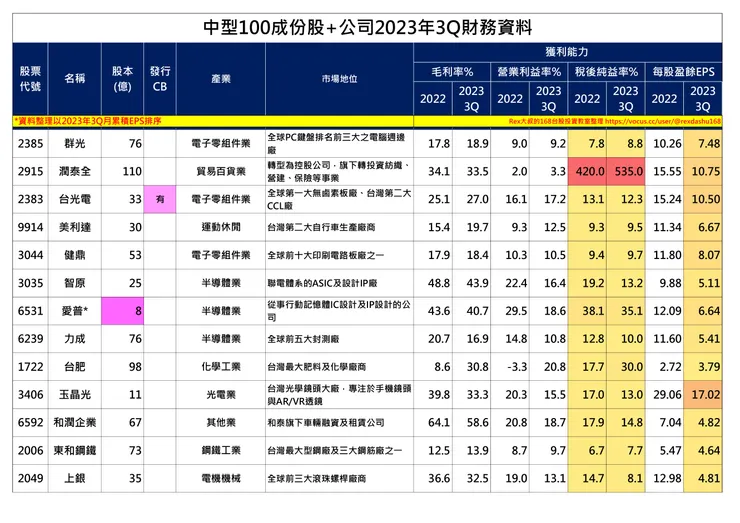Screen dimensions: 740x523
Task: Click industry cell 貿易百貨業
Action: point(221,171)
